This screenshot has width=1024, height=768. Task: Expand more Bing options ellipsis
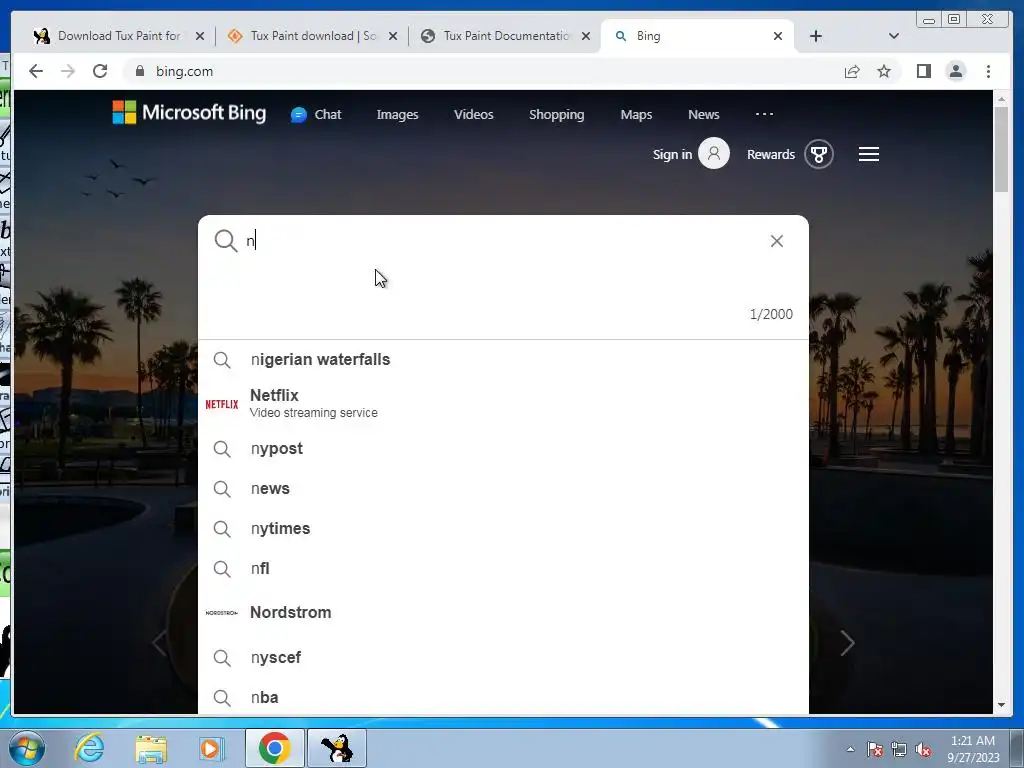click(764, 114)
